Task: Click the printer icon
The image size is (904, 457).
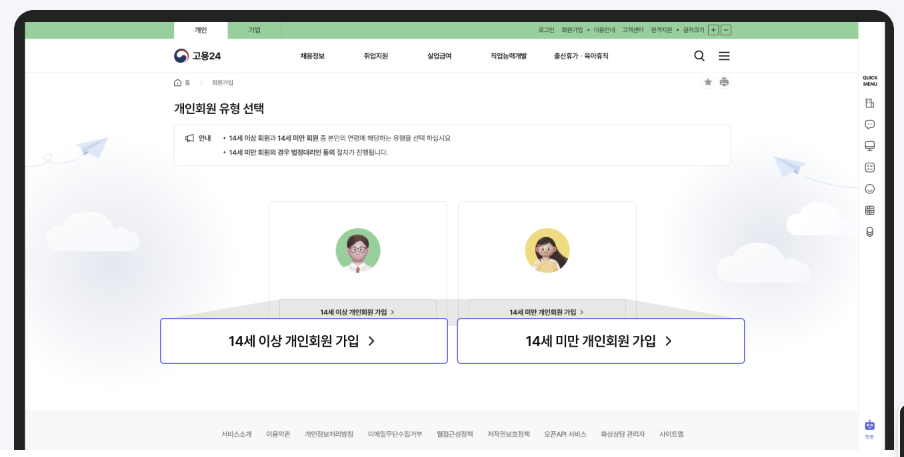Action: [x=724, y=82]
